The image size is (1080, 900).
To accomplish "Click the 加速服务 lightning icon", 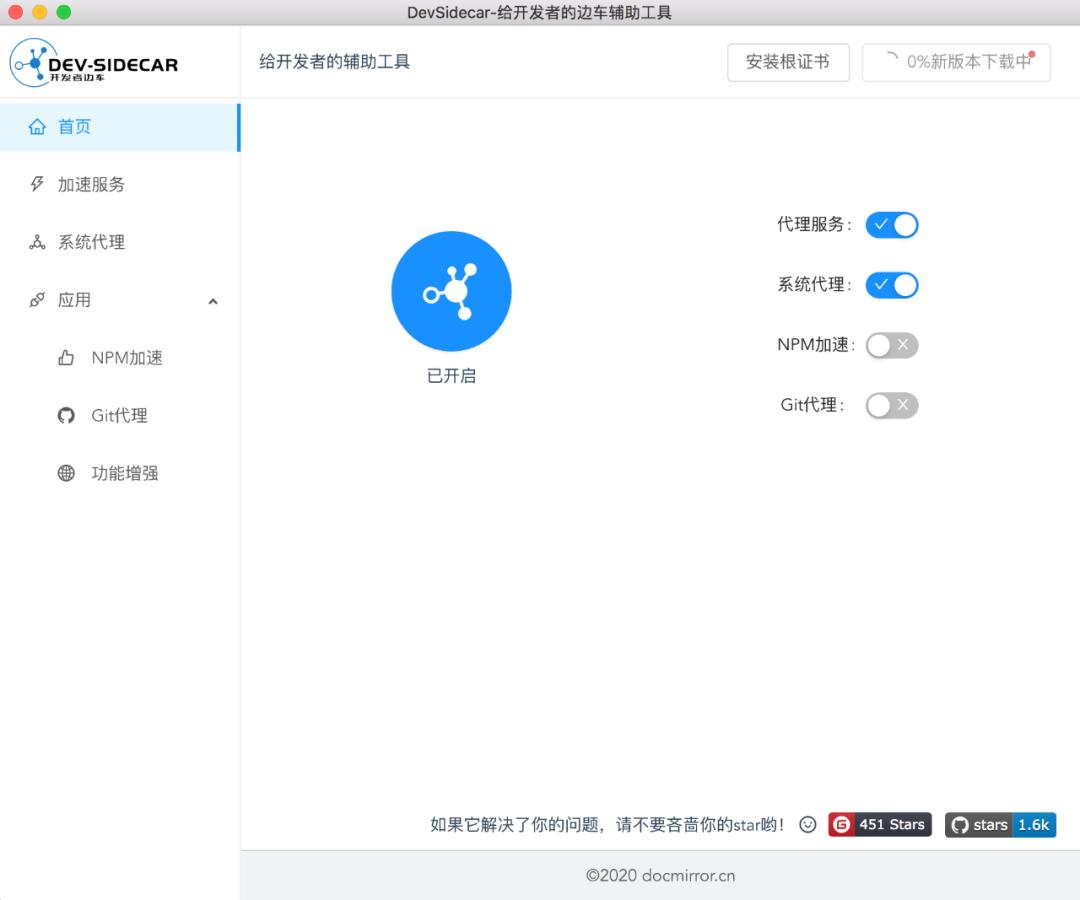I will click(x=37, y=184).
